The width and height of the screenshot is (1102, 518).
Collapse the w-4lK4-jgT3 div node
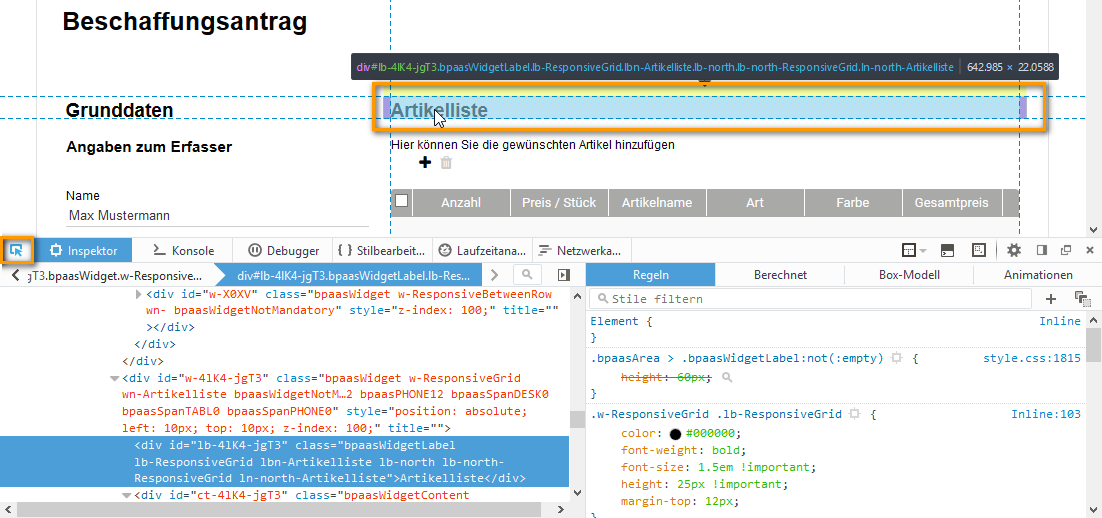point(114,378)
